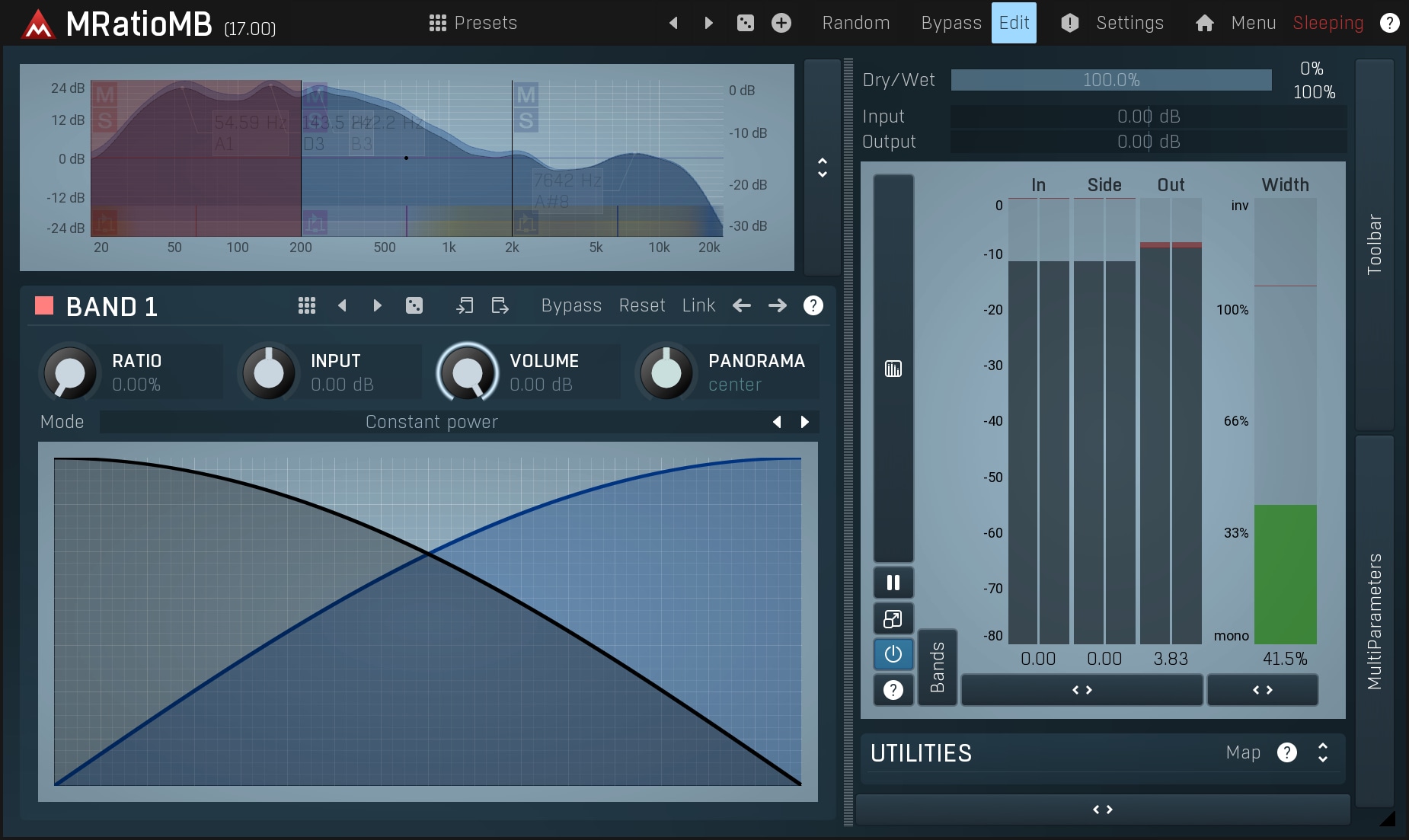Open the Settings menu

1129,23
